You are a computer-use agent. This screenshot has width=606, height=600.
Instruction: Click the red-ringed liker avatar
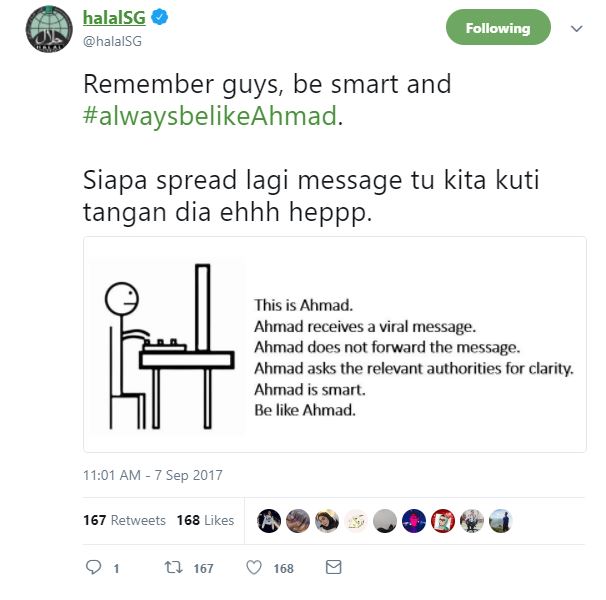pos(443,521)
